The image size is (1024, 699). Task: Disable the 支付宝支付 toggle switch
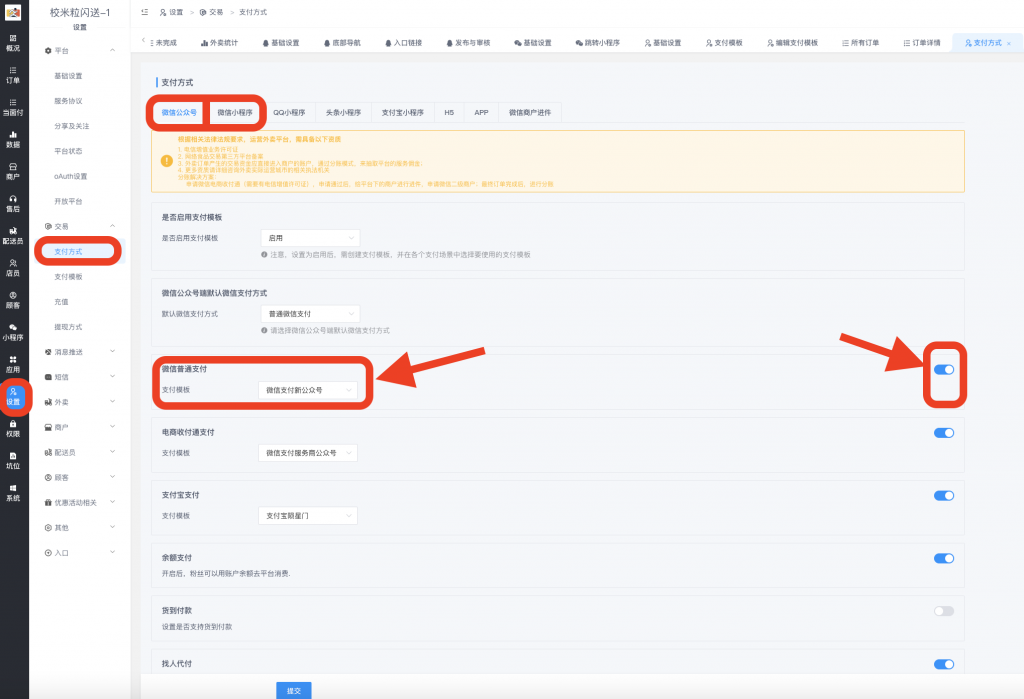coord(943,495)
